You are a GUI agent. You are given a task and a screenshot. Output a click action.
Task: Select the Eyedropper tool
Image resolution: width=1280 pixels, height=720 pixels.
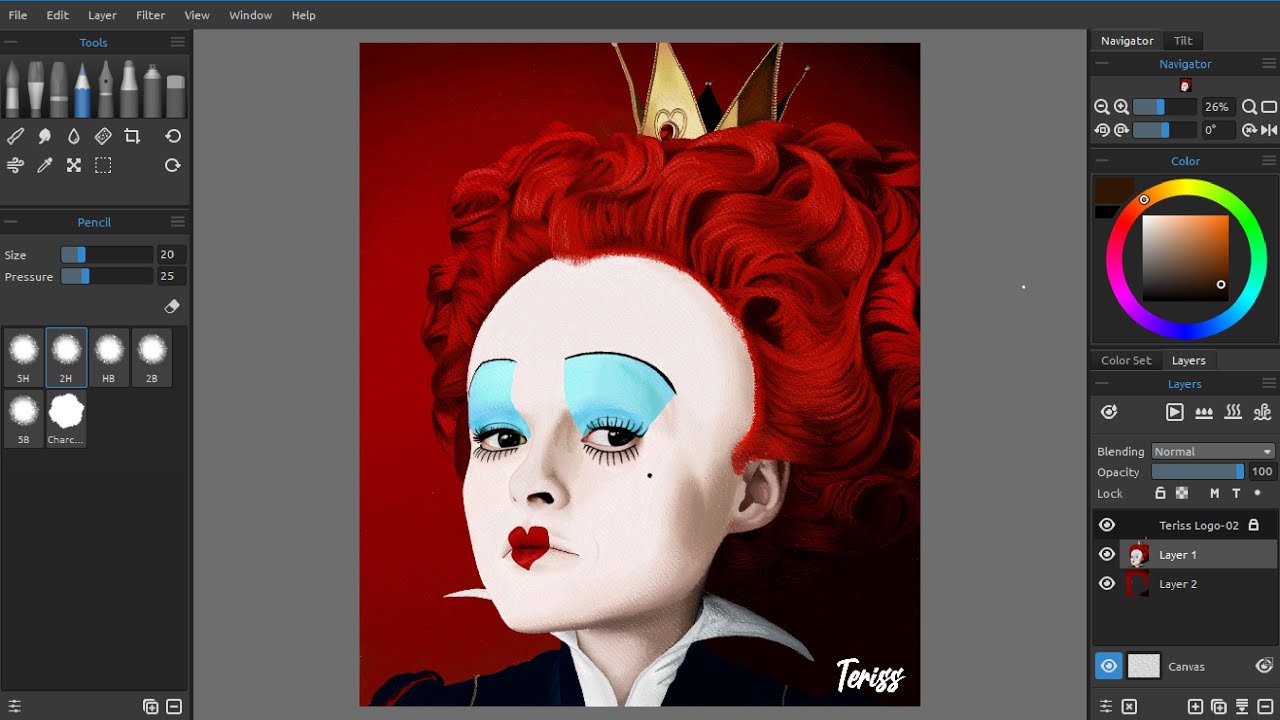tap(44, 165)
